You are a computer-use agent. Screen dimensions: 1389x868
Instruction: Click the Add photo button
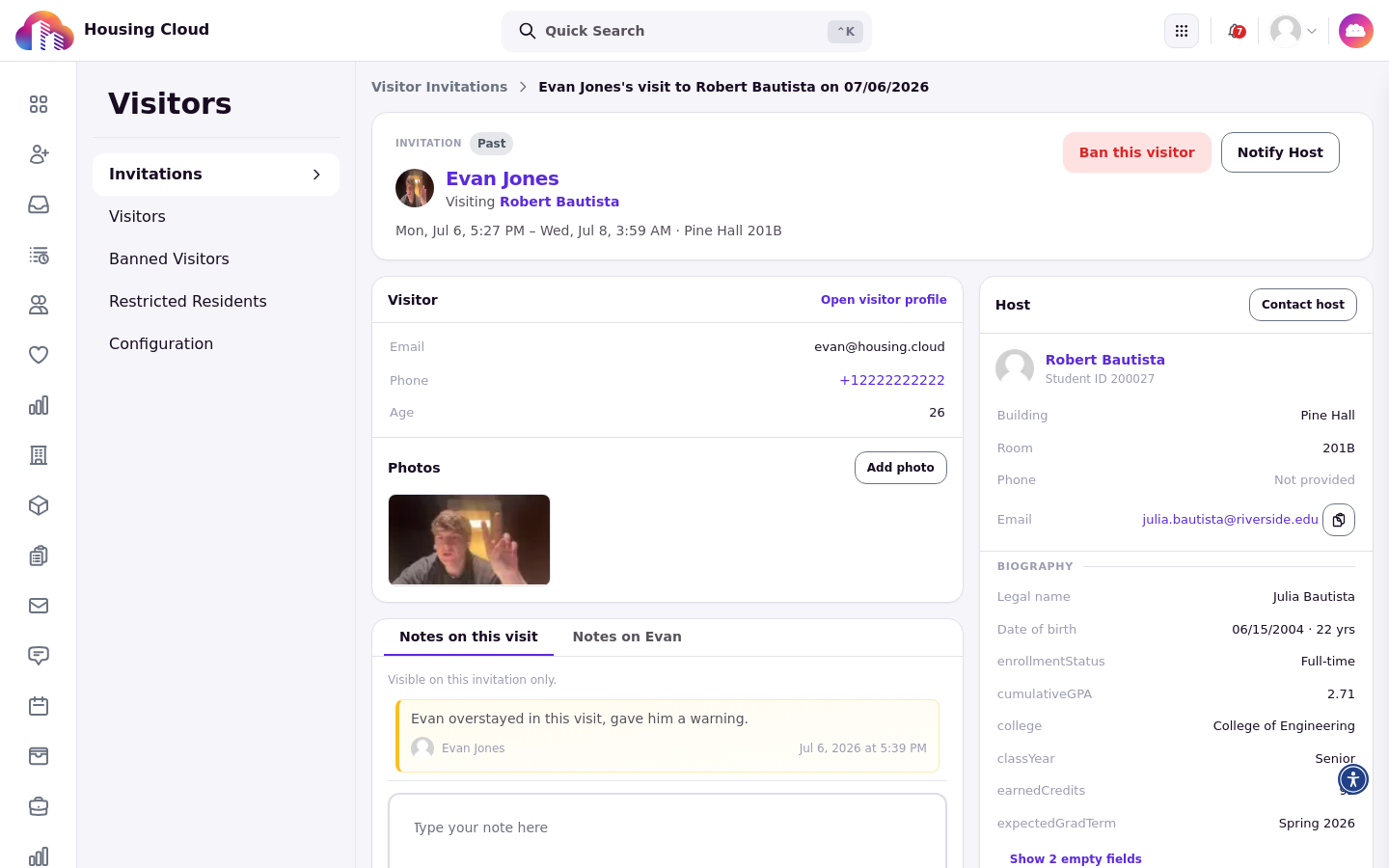[901, 468]
